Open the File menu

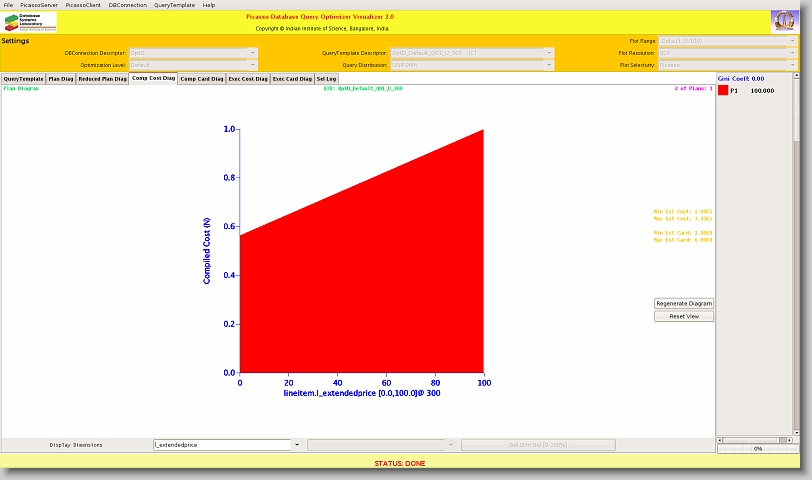[x=9, y=5]
